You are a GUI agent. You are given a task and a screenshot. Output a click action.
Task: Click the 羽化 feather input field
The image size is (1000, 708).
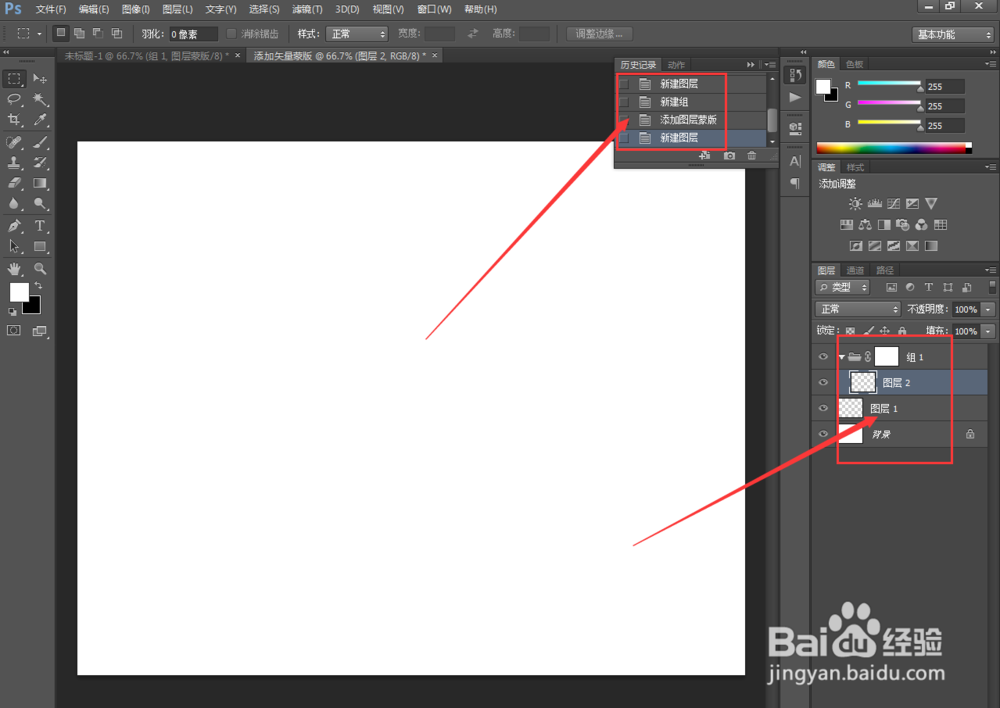193,34
